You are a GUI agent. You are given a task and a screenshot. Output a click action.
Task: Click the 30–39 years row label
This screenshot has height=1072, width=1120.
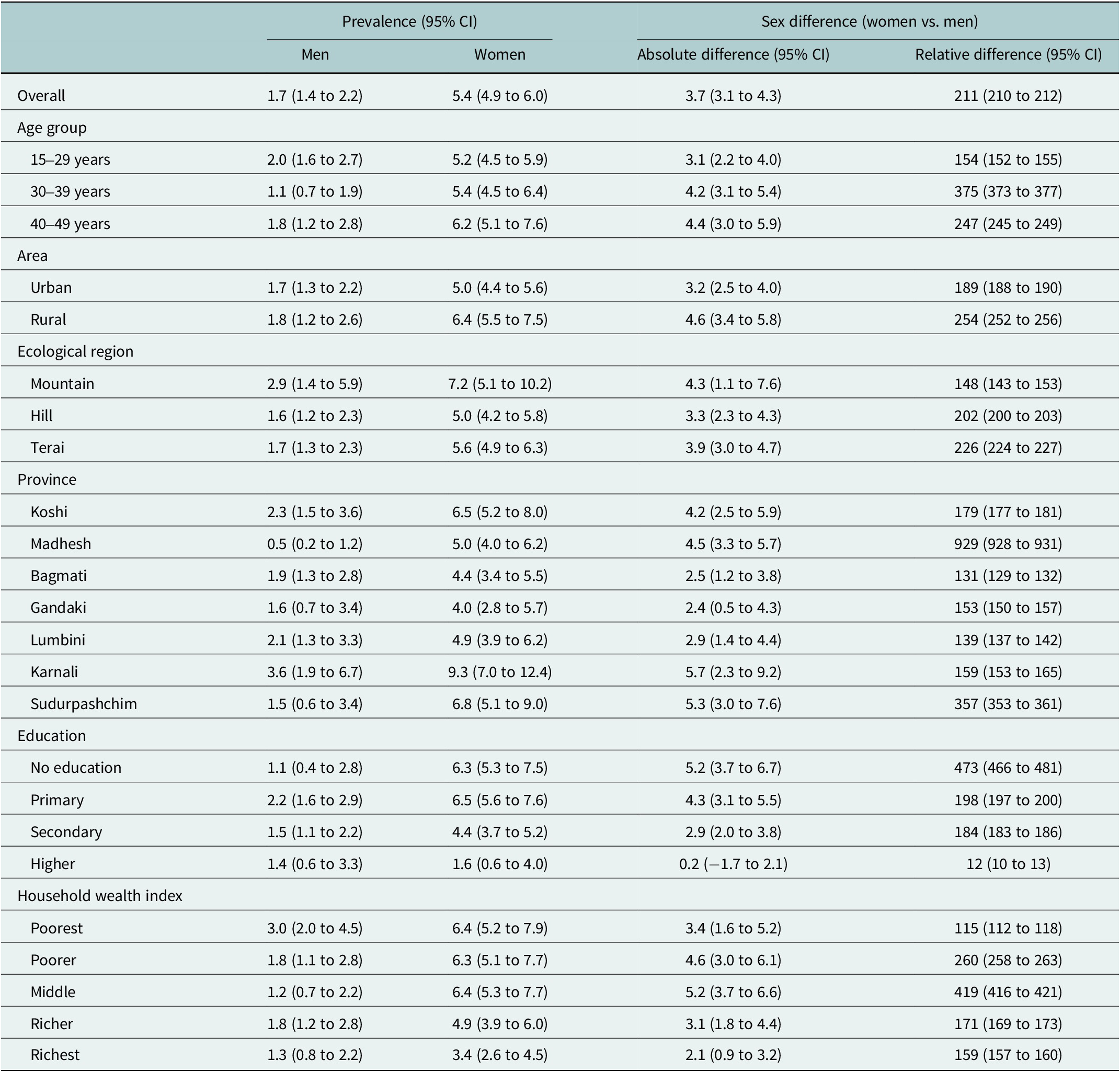point(70,191)
